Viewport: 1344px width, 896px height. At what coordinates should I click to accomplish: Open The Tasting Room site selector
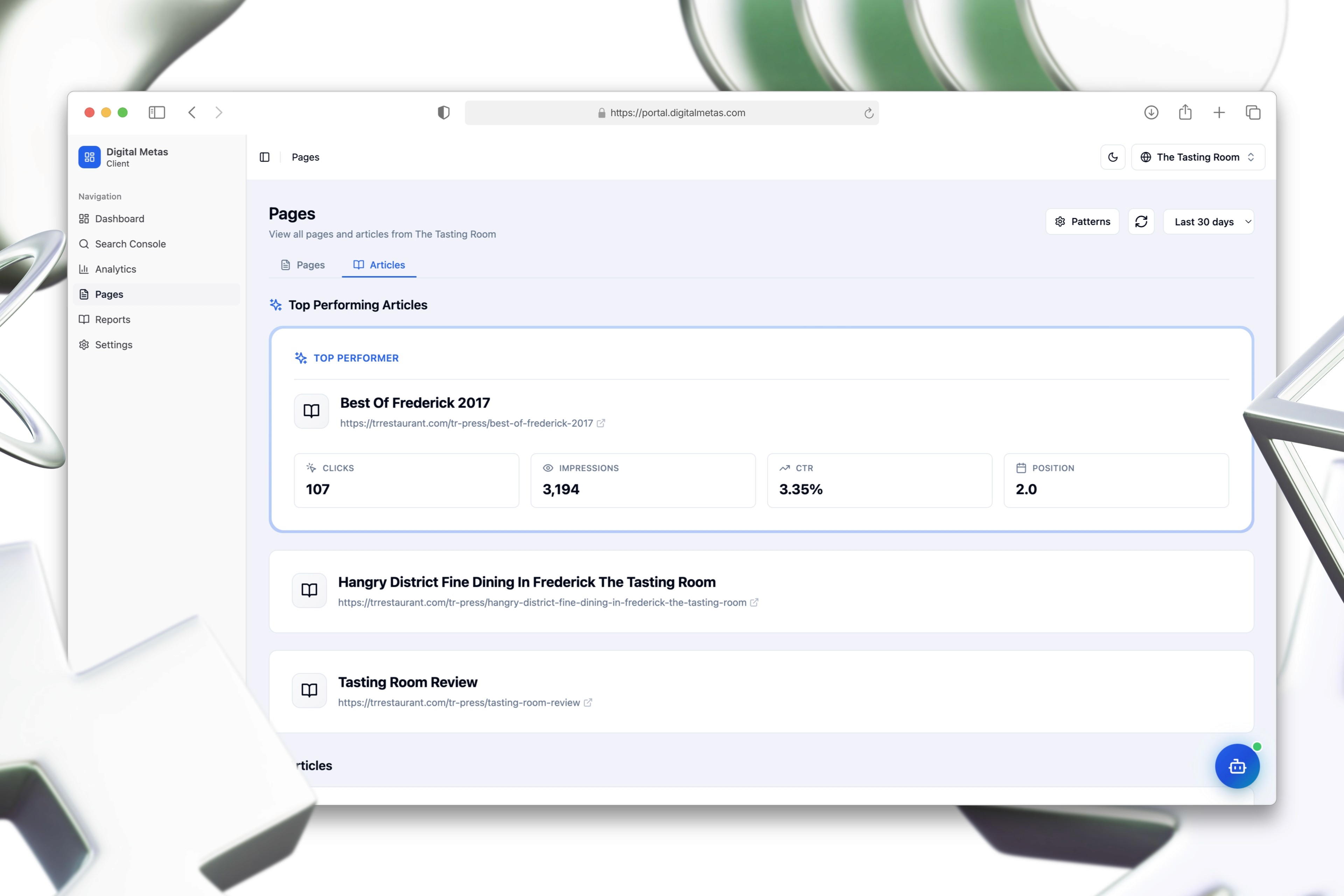(x=1198, y=157)
